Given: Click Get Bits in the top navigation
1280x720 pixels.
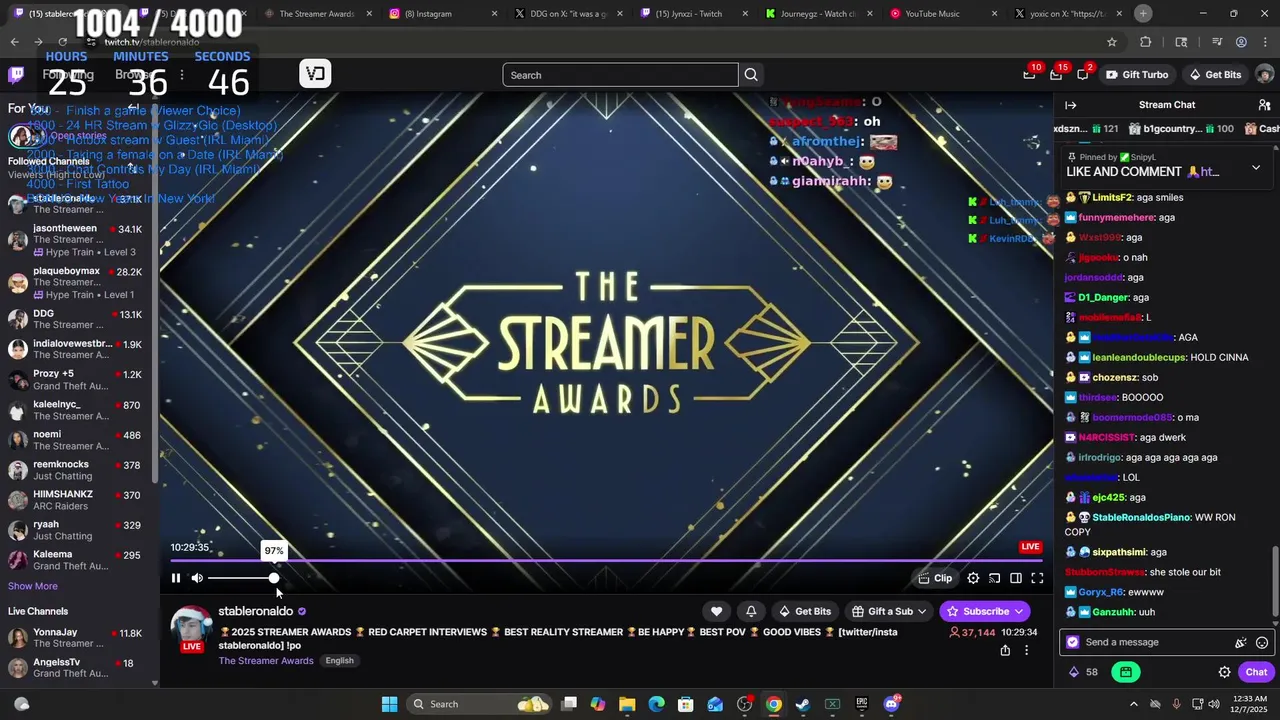Looking at the screenshot, I should 1215,75.
